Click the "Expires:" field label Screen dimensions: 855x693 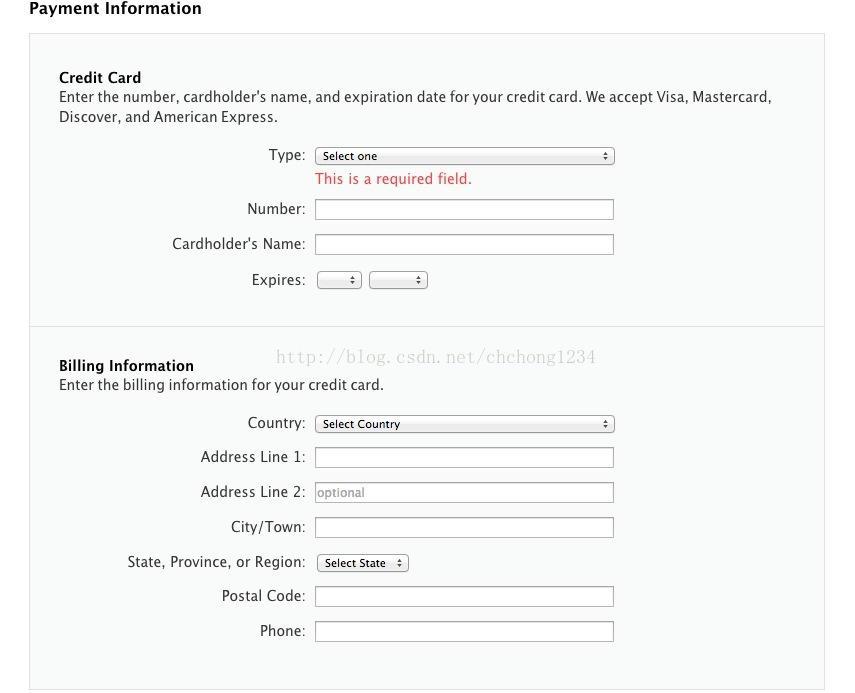[x=278, y=280]
